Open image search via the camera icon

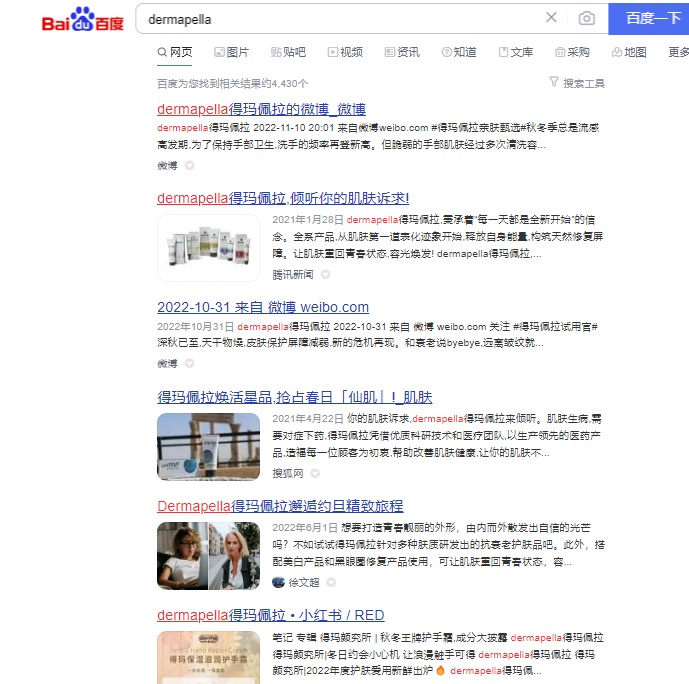click(x=586, y=18)
